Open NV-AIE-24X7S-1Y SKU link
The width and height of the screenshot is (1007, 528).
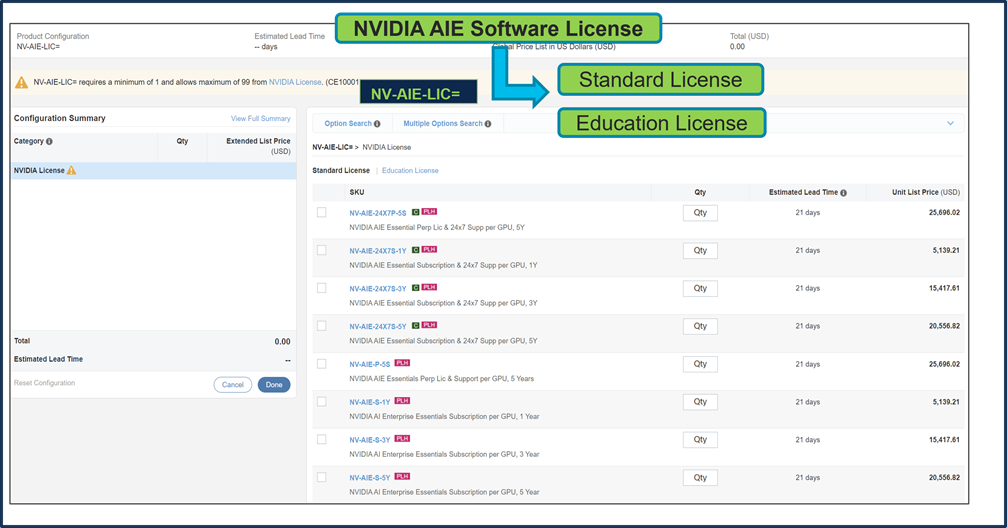tap(378, 251)
